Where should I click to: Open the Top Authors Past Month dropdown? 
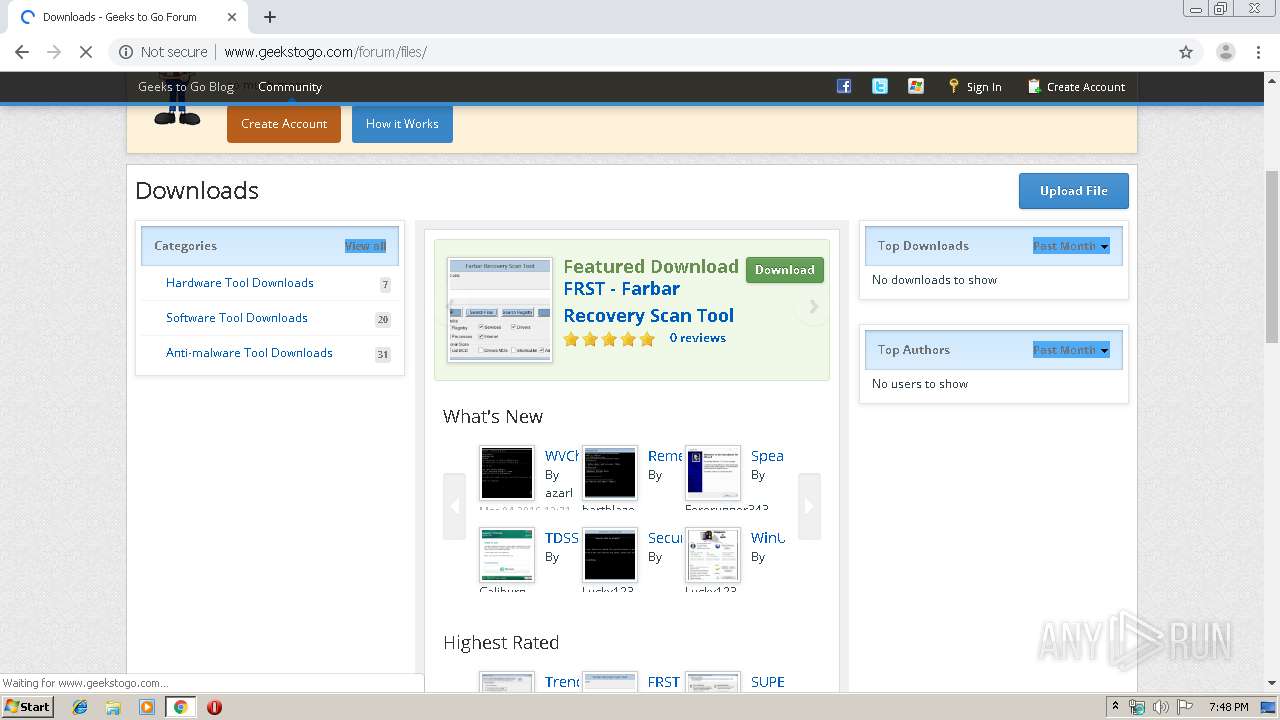[1071, 350]
